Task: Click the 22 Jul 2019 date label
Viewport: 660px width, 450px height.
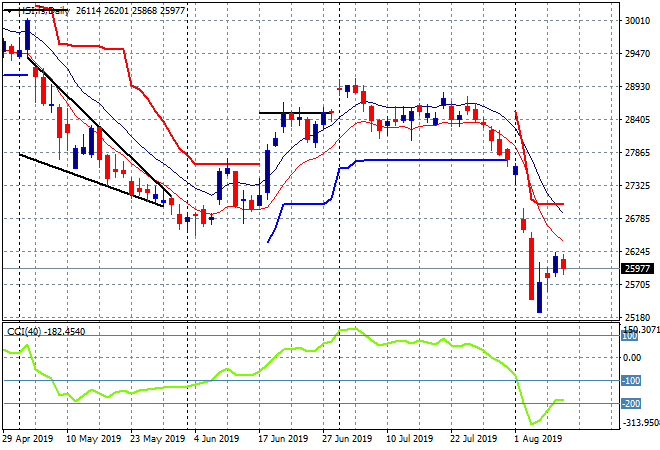Action: (474, 439)
